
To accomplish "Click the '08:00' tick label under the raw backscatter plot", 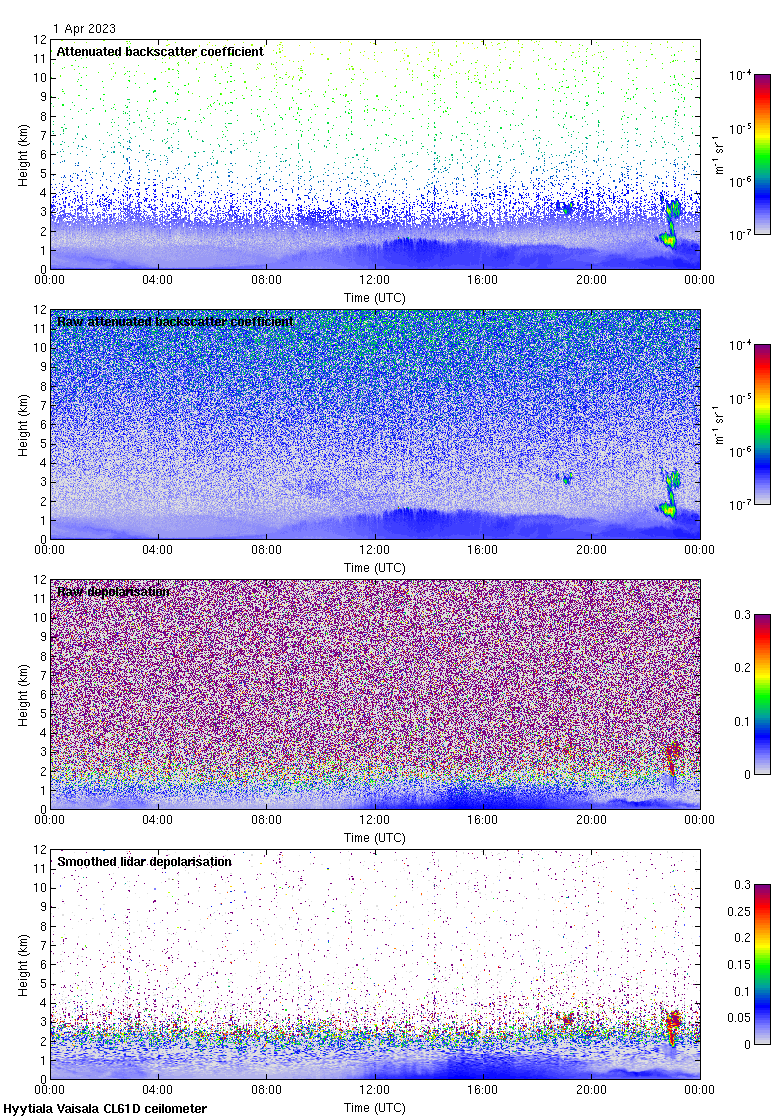I will pos(266,550).
